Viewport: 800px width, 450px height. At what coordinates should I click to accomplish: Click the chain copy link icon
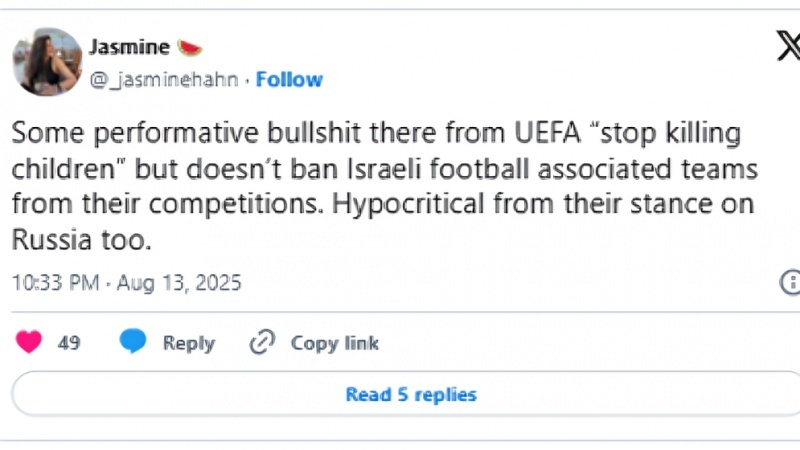tap(262, 342)
